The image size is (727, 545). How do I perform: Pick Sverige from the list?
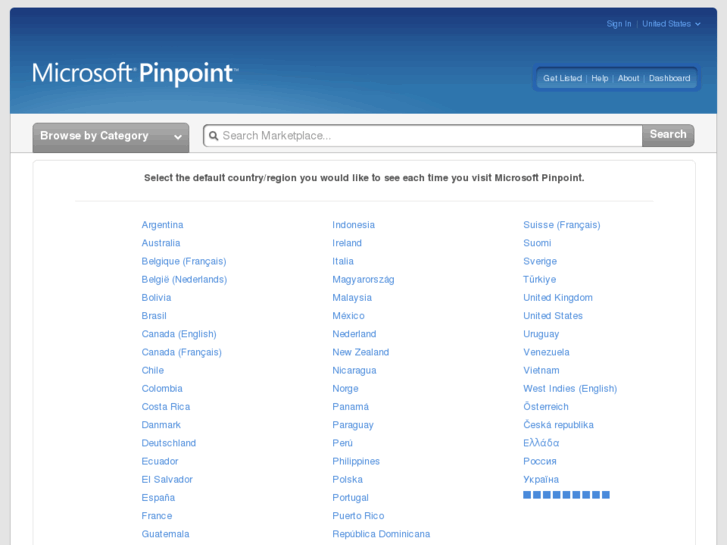(540, 261)
